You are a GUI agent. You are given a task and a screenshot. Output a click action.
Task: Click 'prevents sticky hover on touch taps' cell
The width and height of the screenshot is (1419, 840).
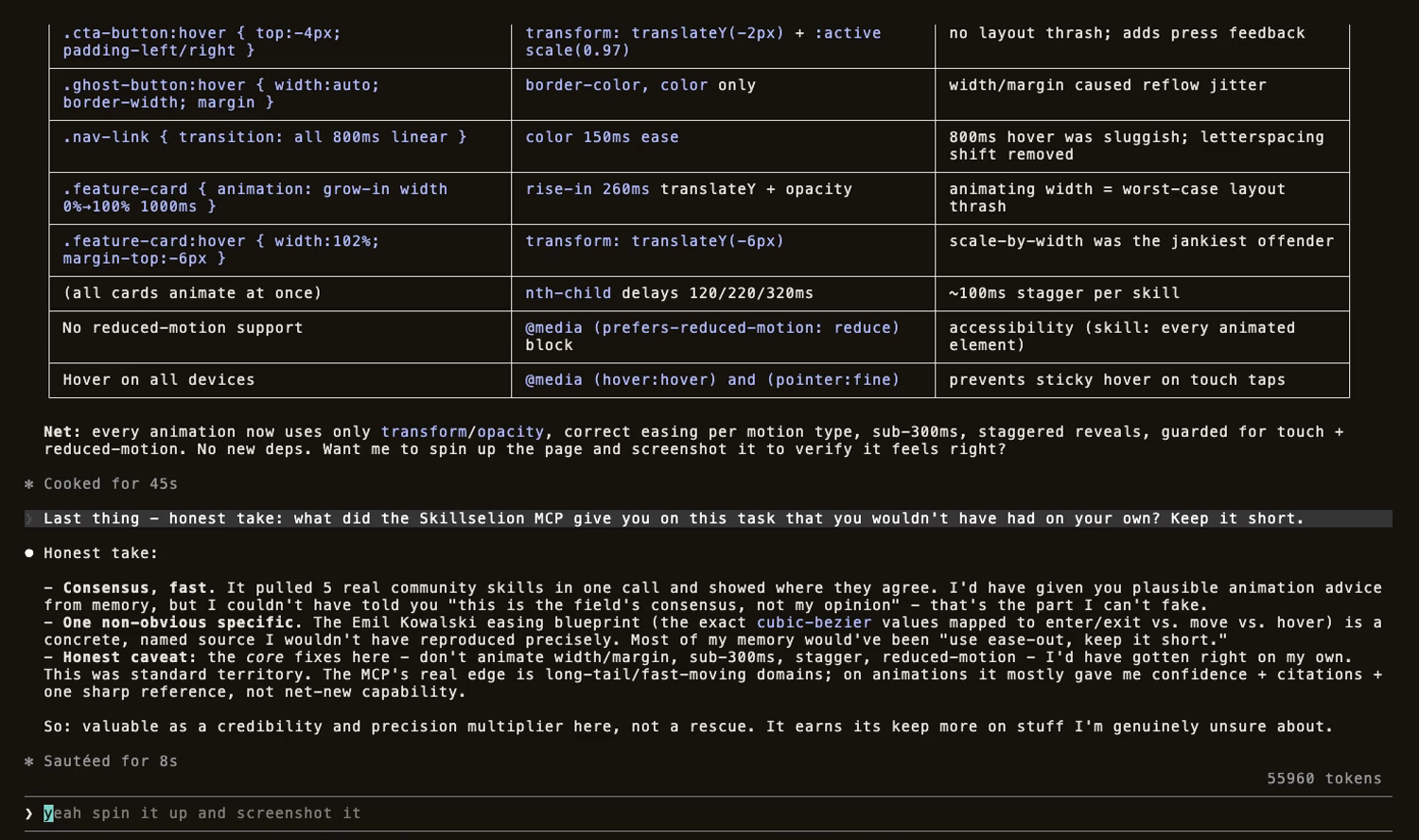[1142, 380]
